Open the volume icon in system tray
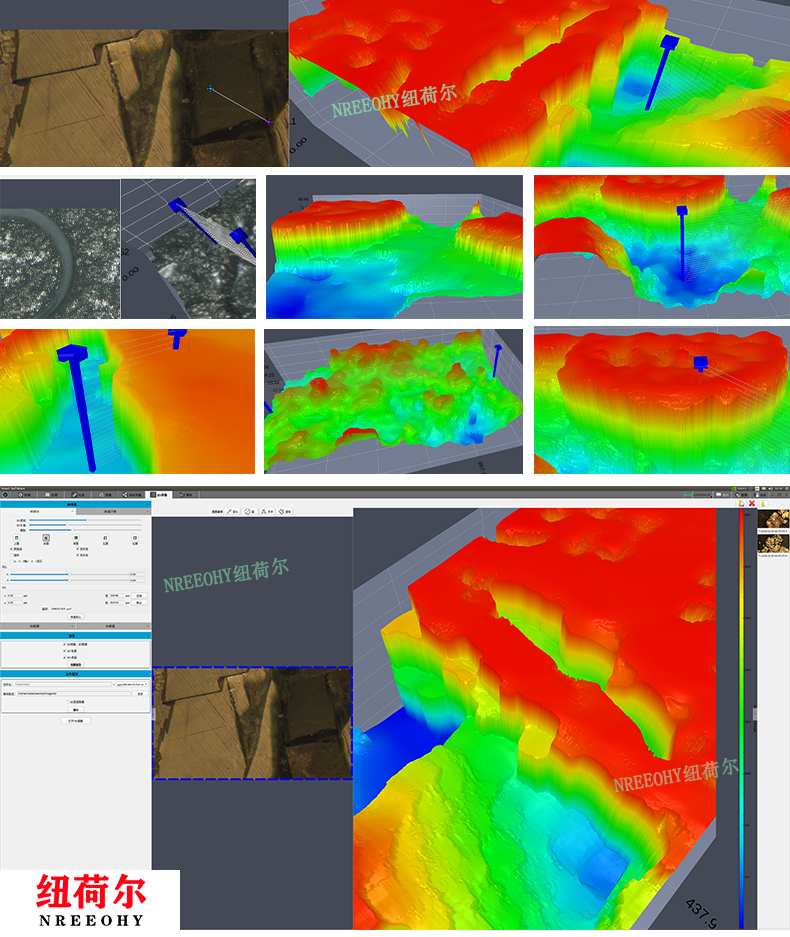The width and height of the screenshot is (790, 937). [x=770, y=489]
